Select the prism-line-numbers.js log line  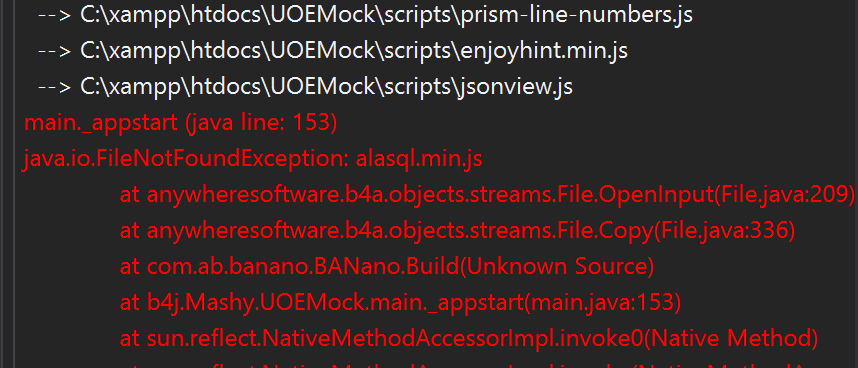point(365,15)
